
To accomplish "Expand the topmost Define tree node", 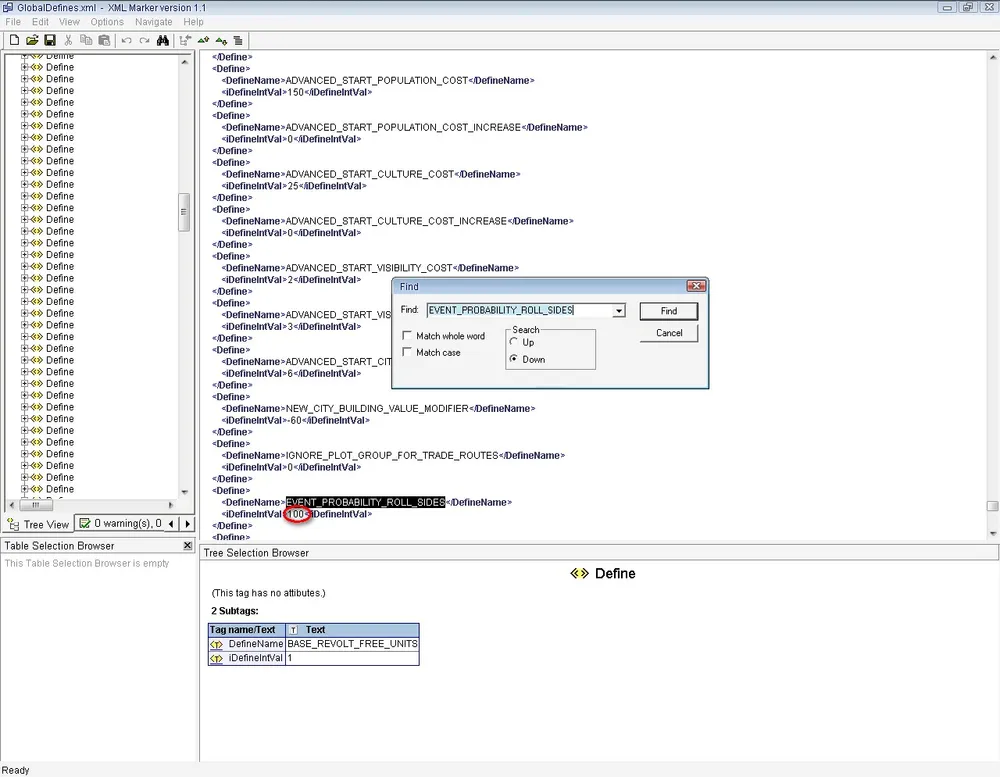I will pos(25,56).
